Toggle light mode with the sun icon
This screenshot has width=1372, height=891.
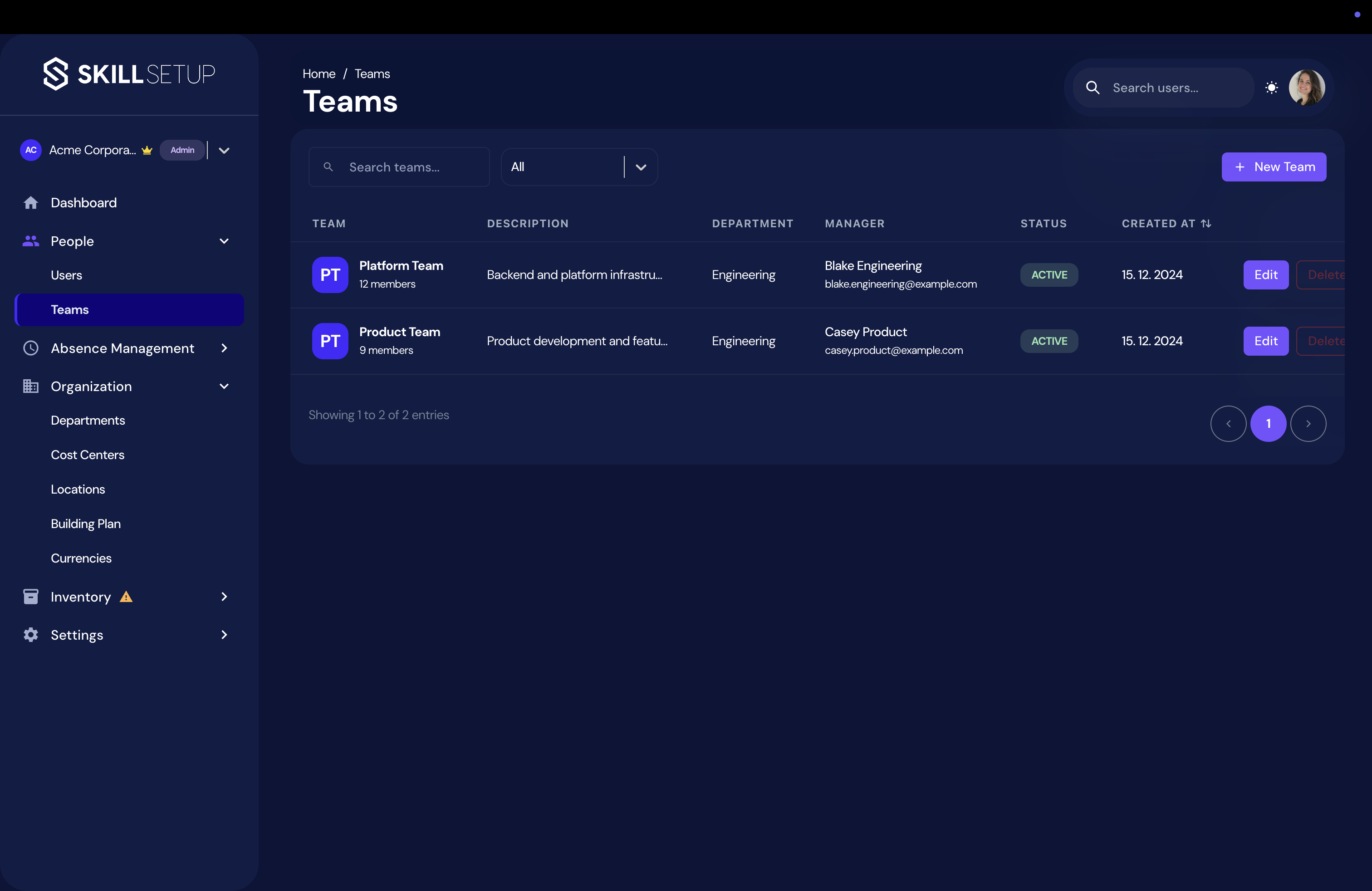tap(1272, 87)
